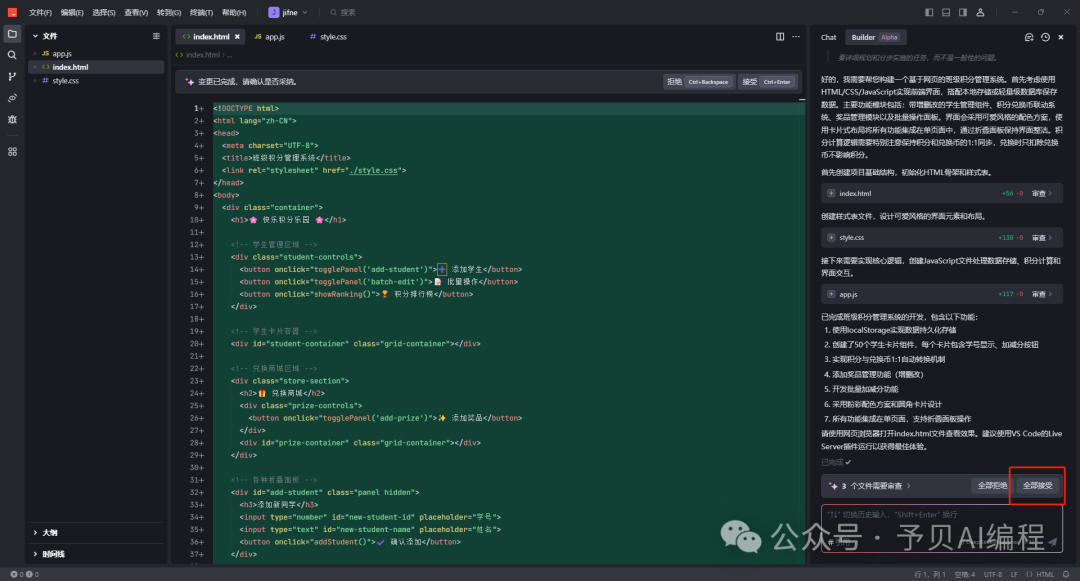Click the 全部接受 accept all button
This screenshot has width=1080, height=581.
pyautogui.click(x=1037, y=485)
